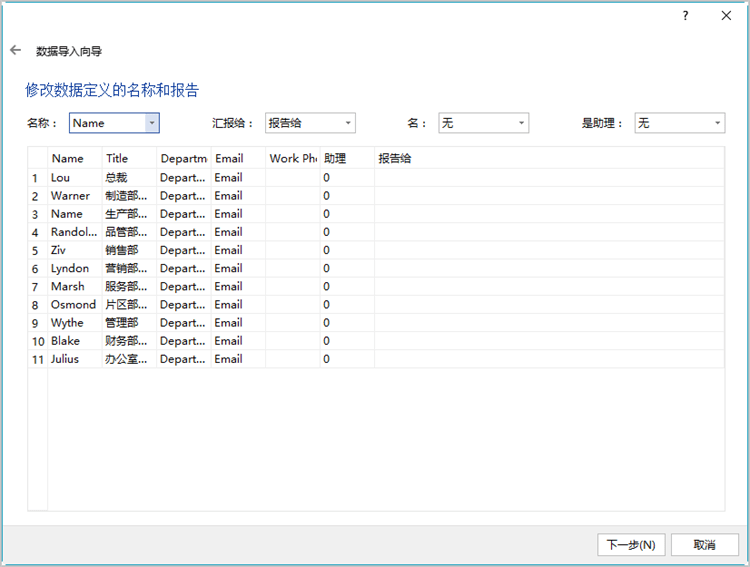Close the data import wizard window

(x=726, y=16)
